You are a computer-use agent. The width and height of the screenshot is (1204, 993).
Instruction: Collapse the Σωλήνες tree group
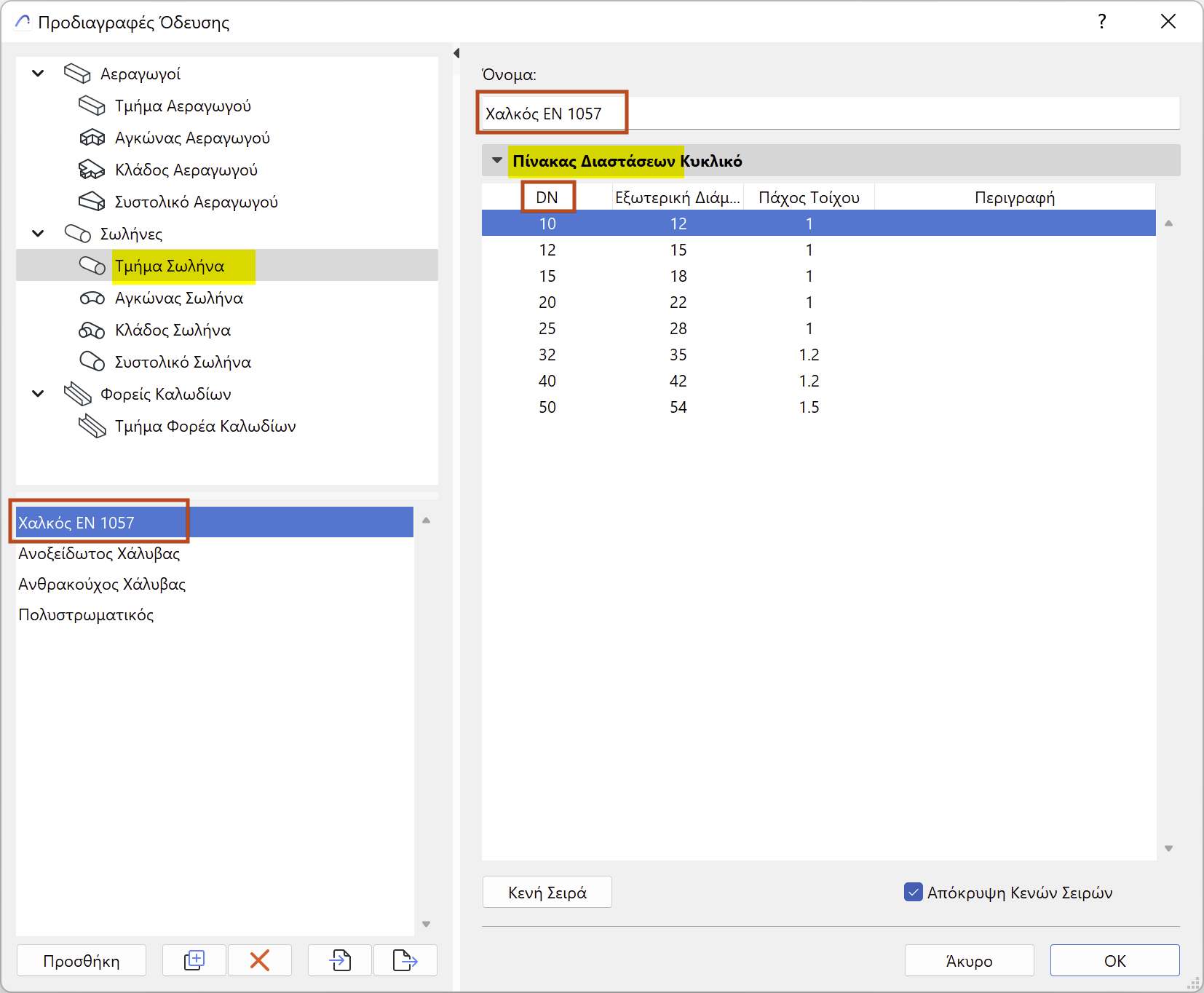39,234
